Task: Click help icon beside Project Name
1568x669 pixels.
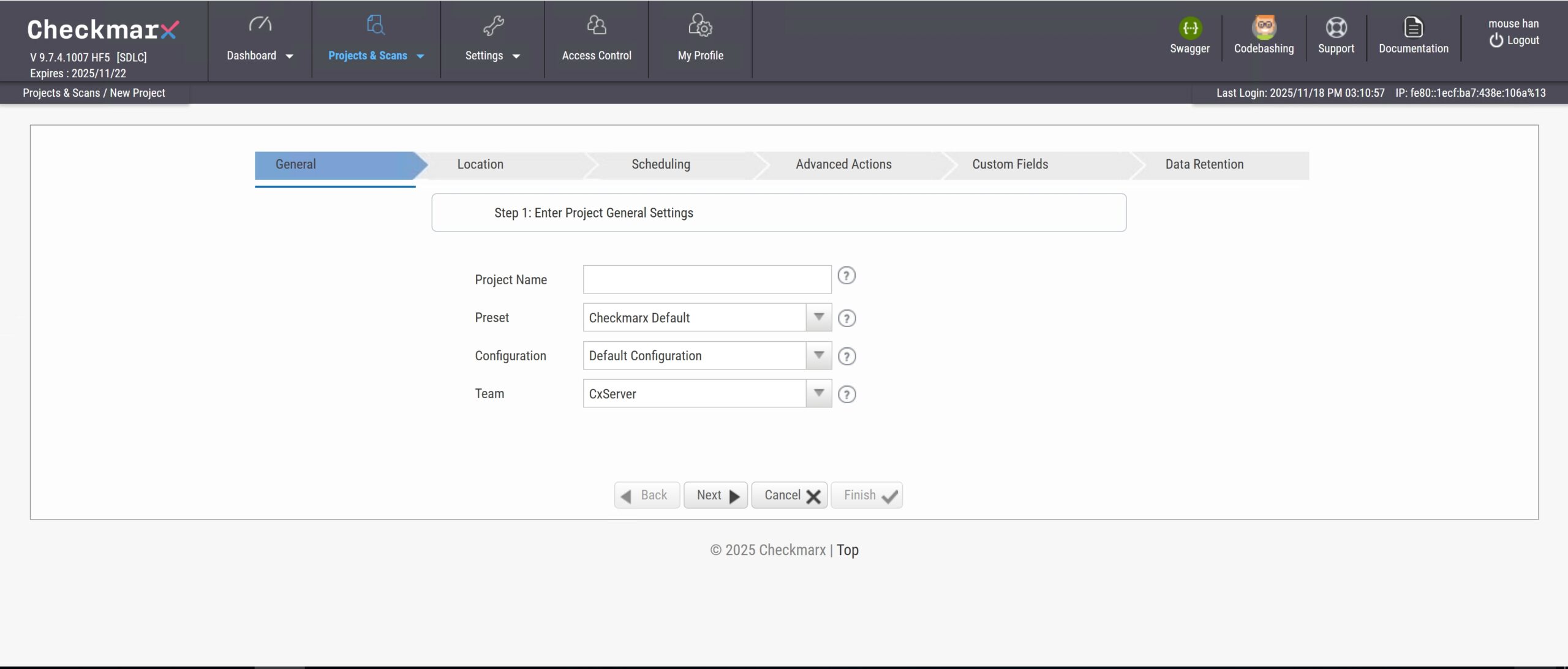Action: pyautogui.click(x=846, y=276)
